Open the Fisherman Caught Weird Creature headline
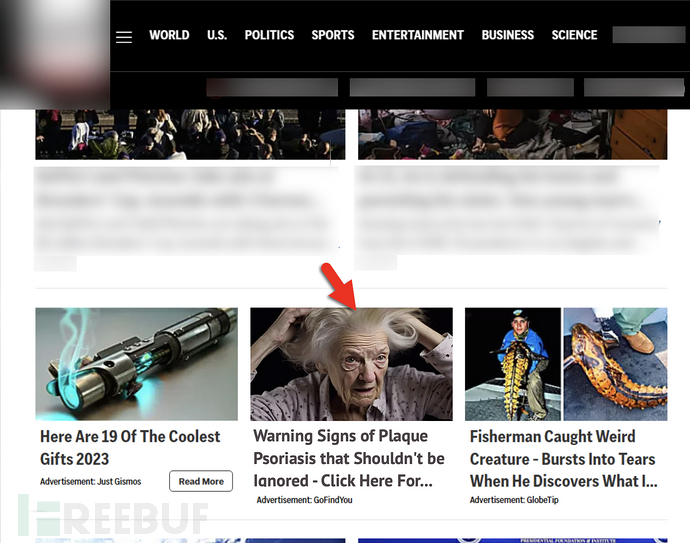The image size is (690, 543). pos(563,459)
